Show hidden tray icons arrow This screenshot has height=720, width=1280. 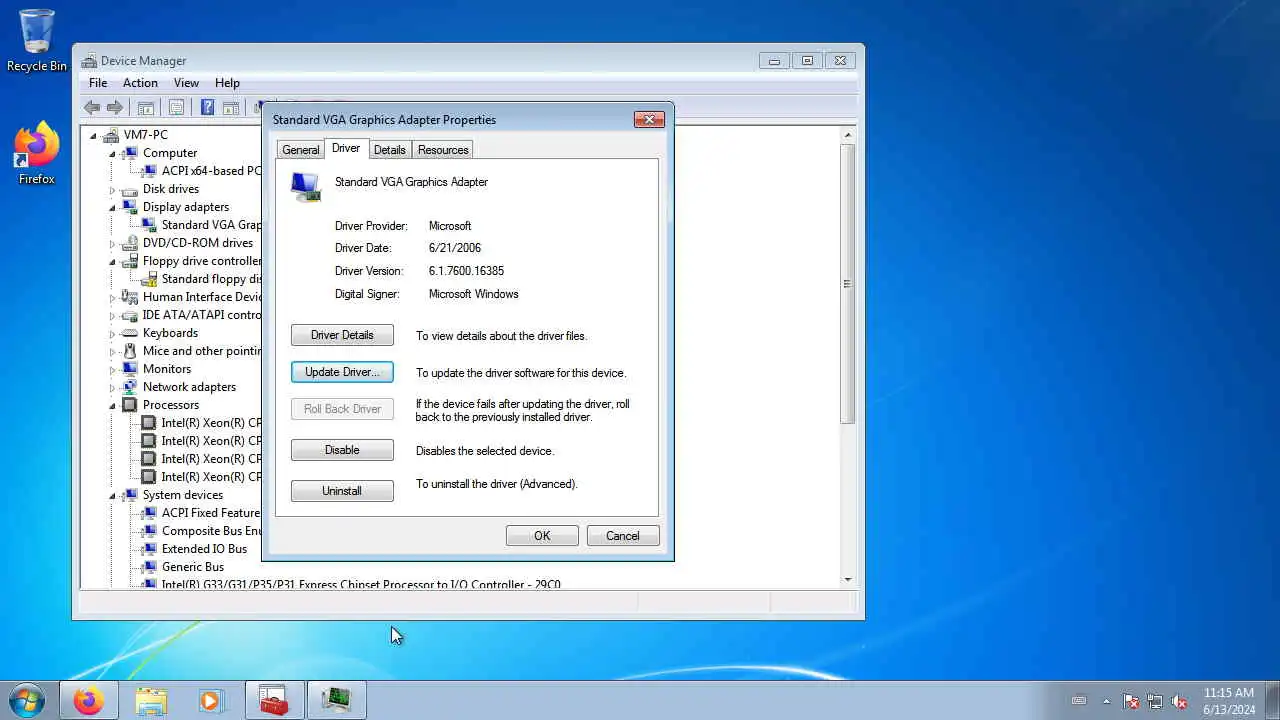coord(1106,701)
